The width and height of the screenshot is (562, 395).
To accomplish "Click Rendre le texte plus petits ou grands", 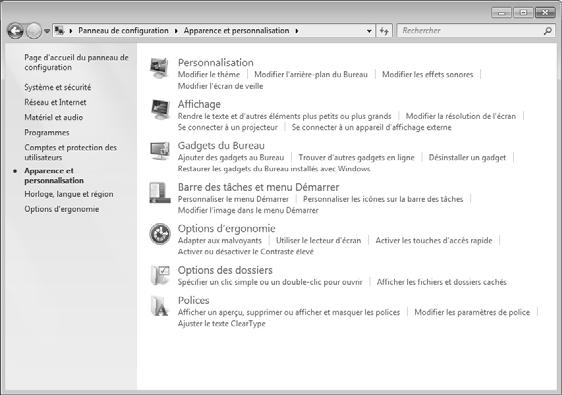I will pyautogui.click(x=284, y=116).
